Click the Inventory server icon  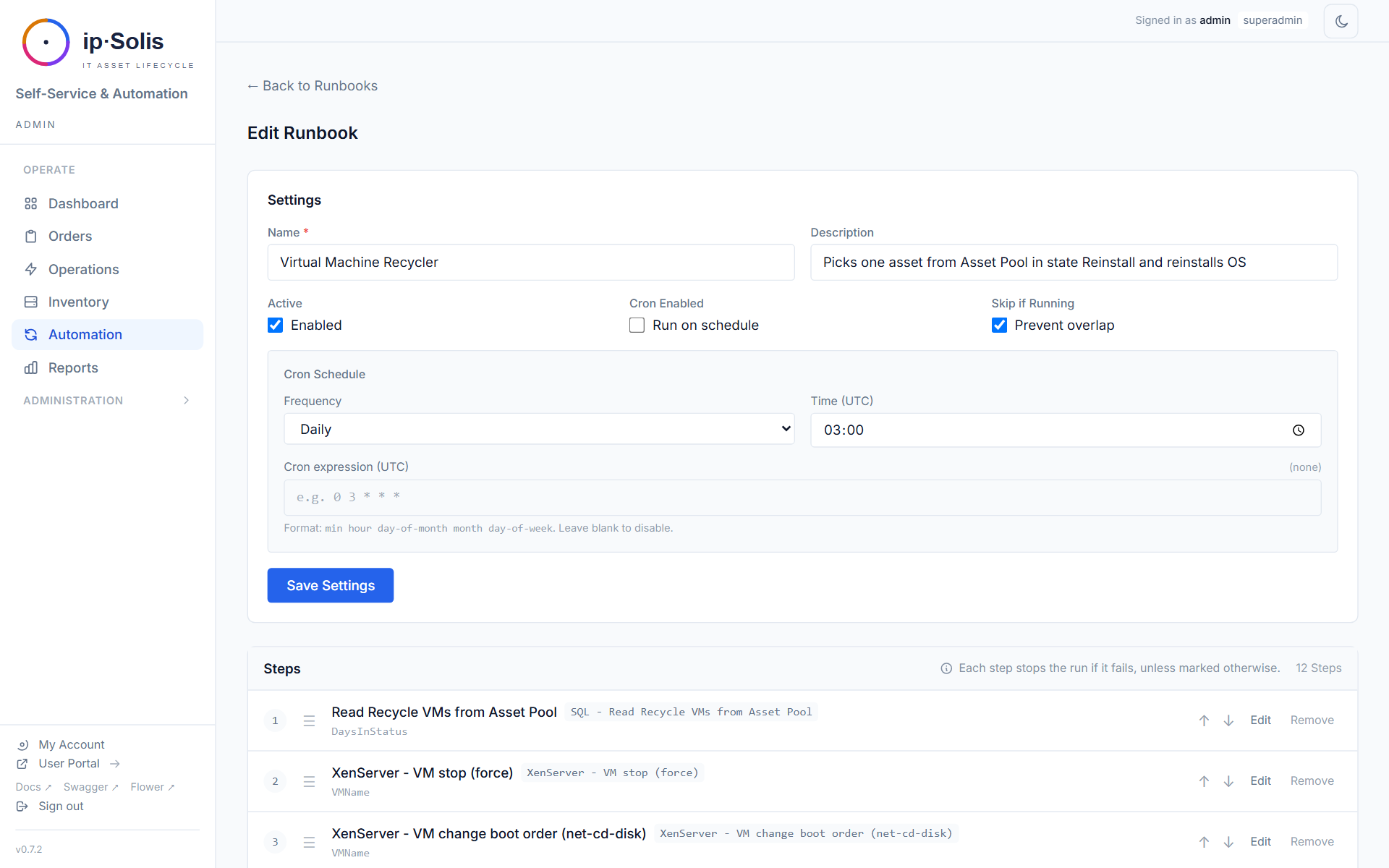pyautogui.click(x=30, y=302)
